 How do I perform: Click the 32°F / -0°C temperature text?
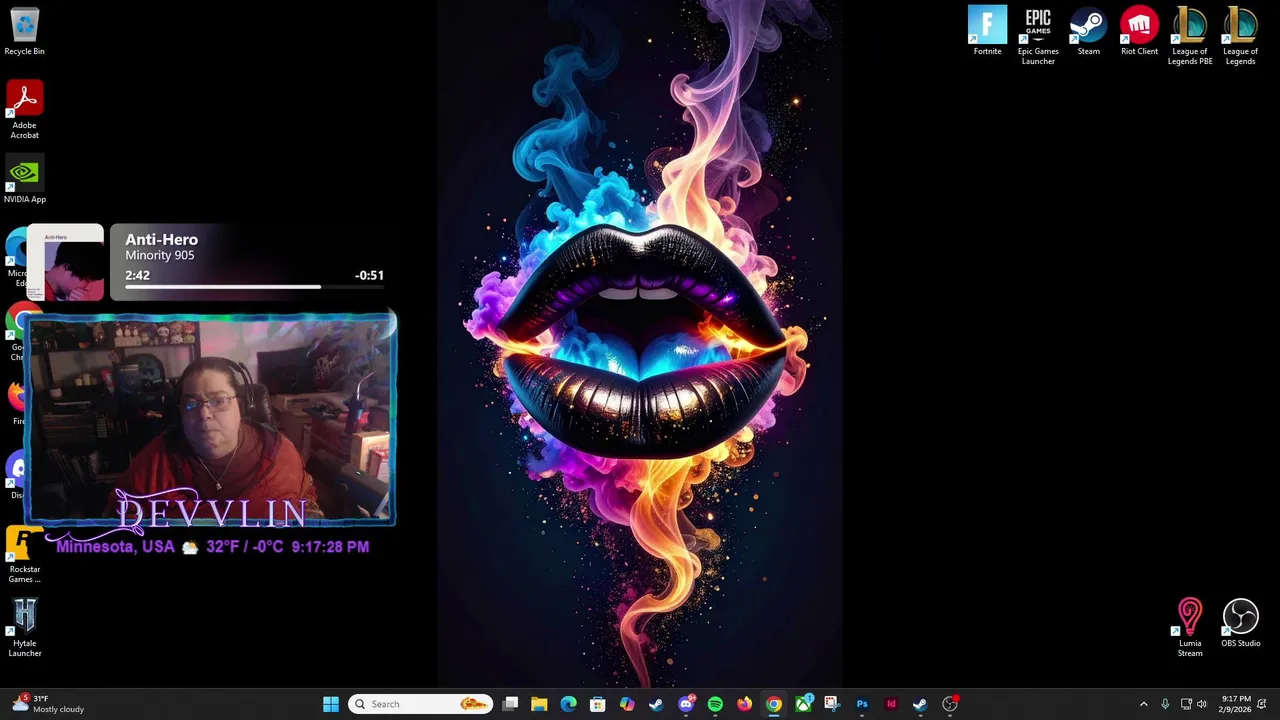click(x=245, y=547)
